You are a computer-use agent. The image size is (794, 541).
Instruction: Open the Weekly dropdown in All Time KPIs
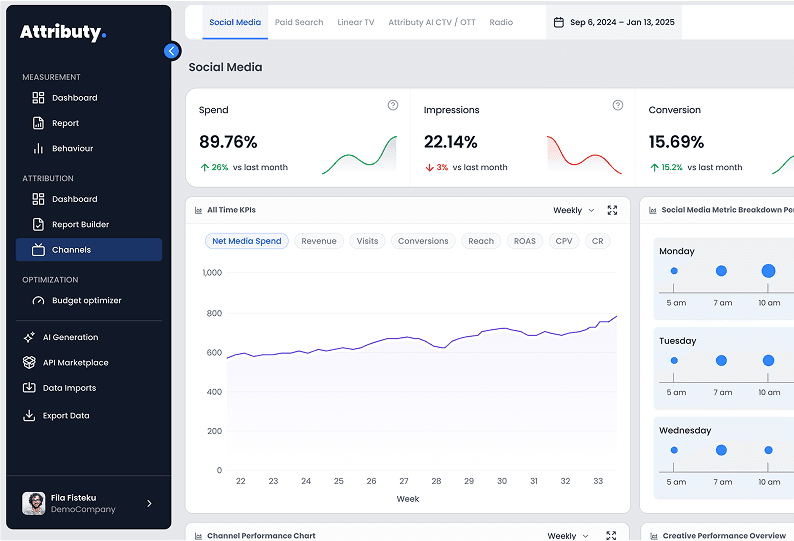[x=574, y=211]
